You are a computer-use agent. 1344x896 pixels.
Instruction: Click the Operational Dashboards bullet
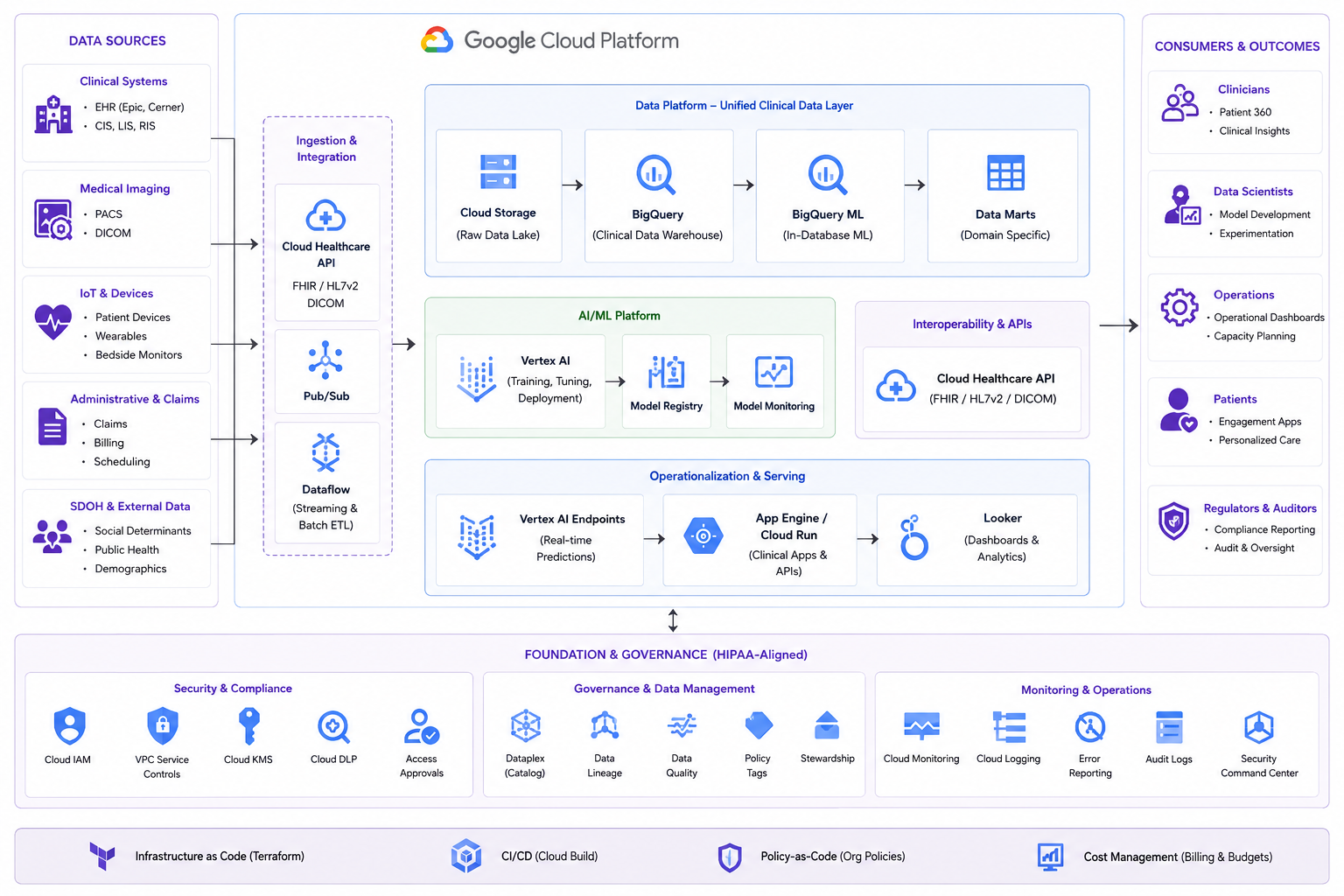pos(1265,318)
